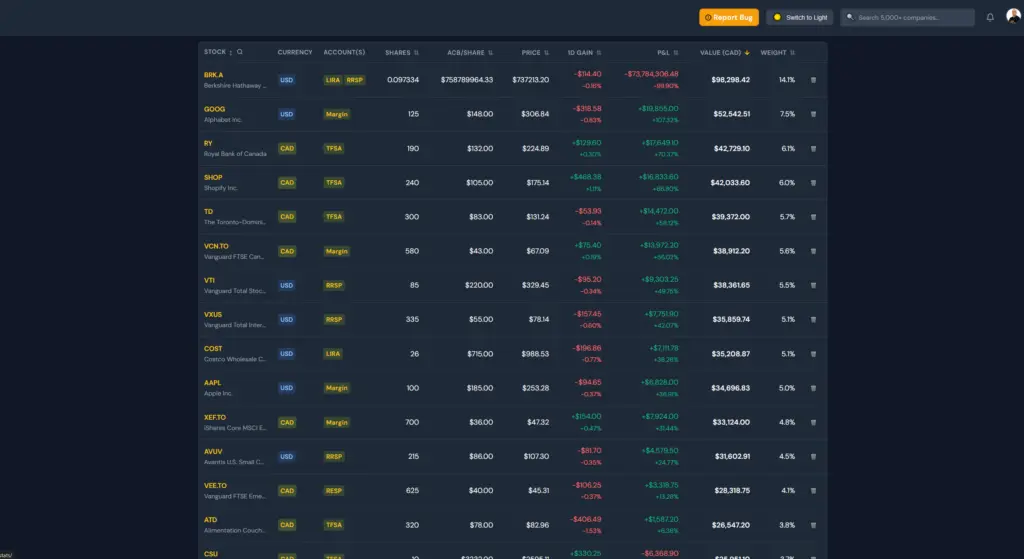Click the Margin tag on the GOOG row
This screenshot has height=559, width=1024.
point(337,114)
